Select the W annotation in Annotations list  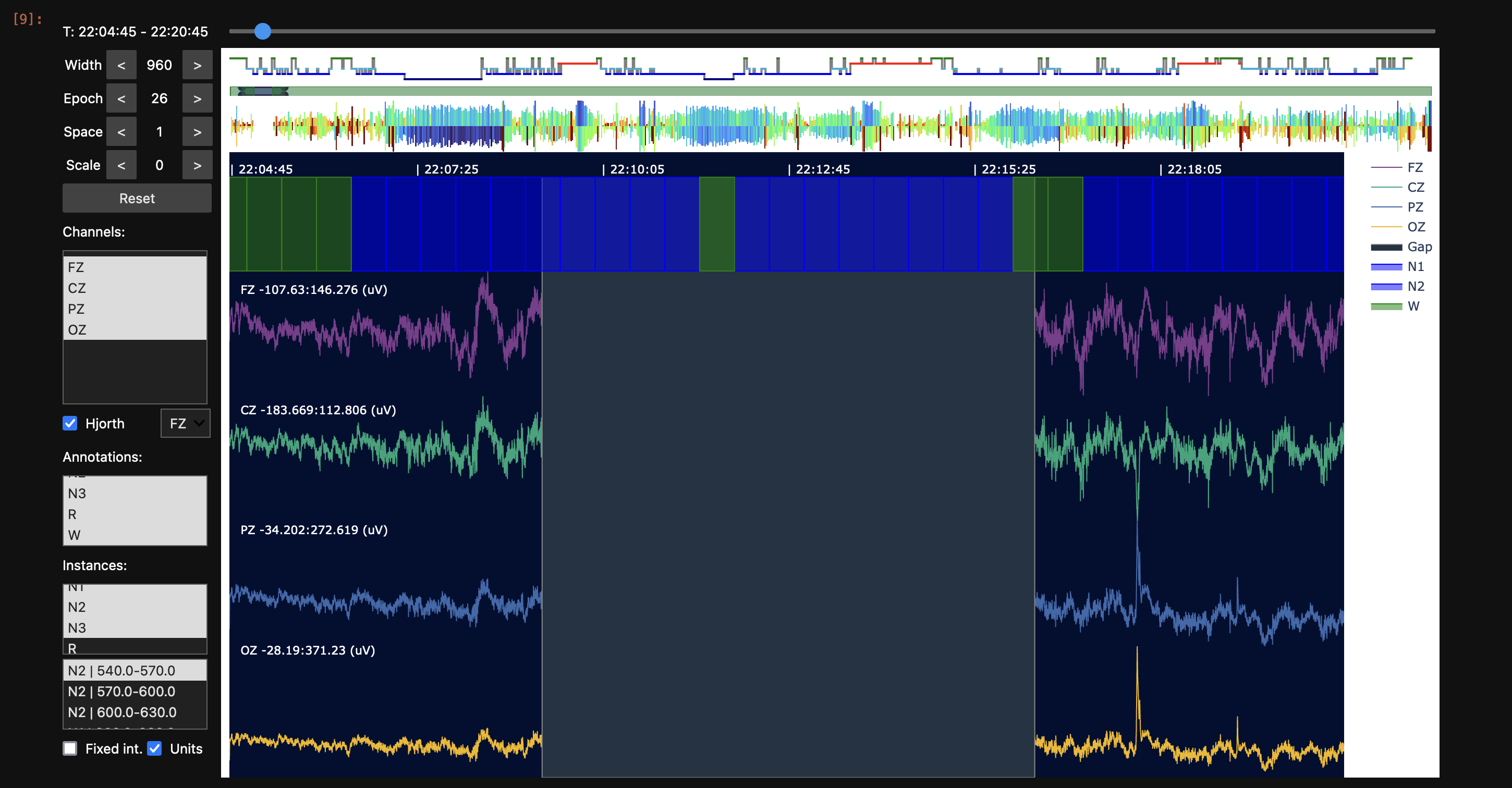coord(74,535)
